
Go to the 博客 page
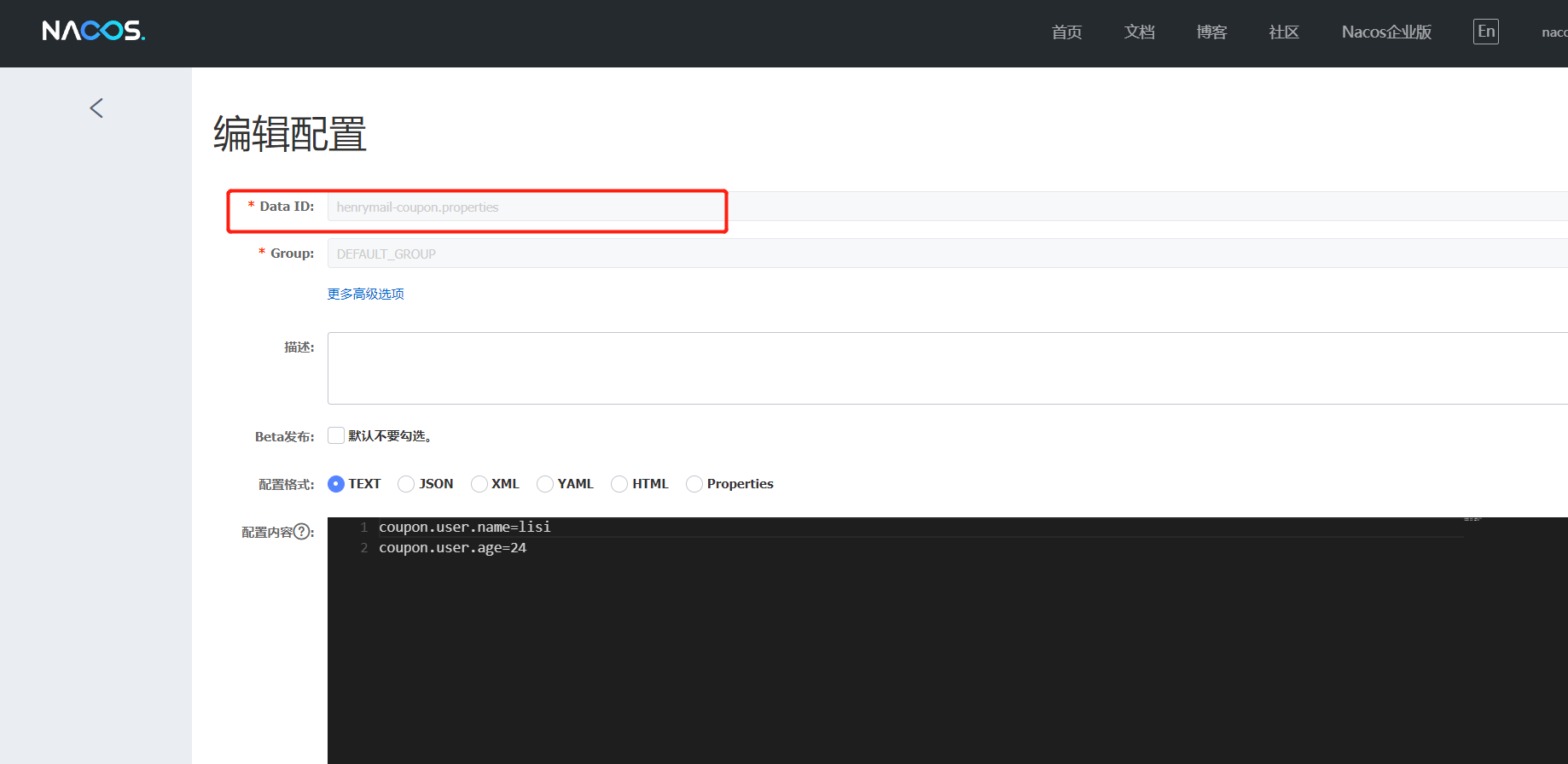tap(1211, 32)
